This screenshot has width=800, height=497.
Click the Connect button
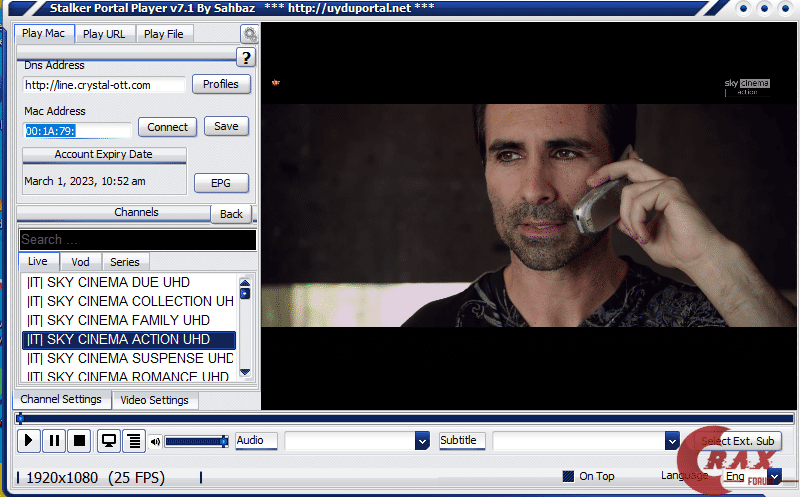click(x=167, y=127)
